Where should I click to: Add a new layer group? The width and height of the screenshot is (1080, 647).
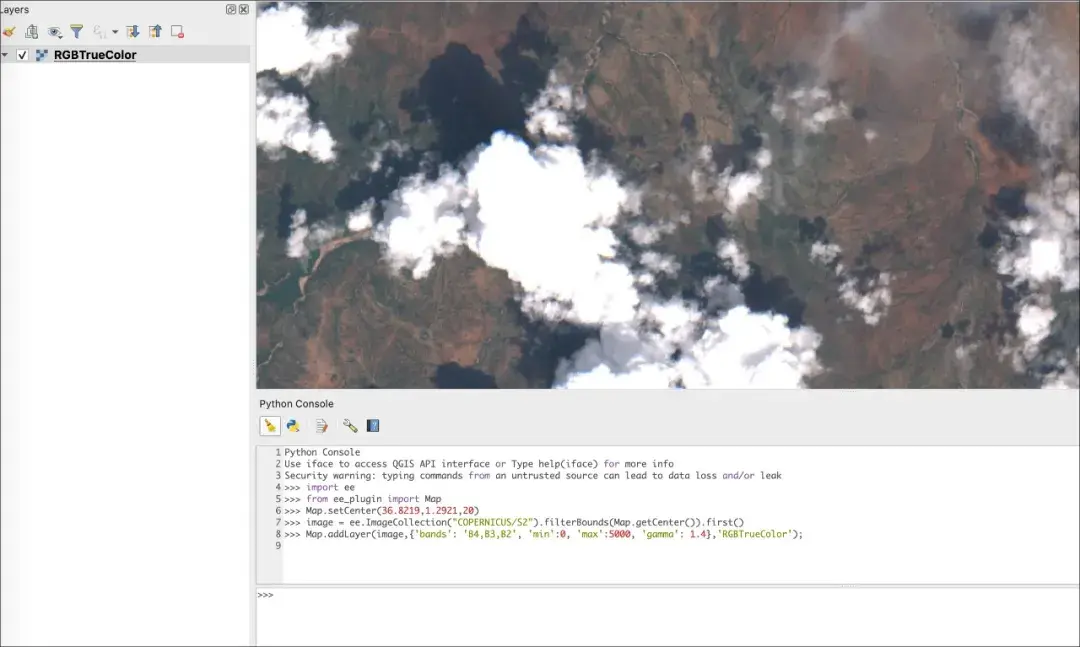click(30, 31)
